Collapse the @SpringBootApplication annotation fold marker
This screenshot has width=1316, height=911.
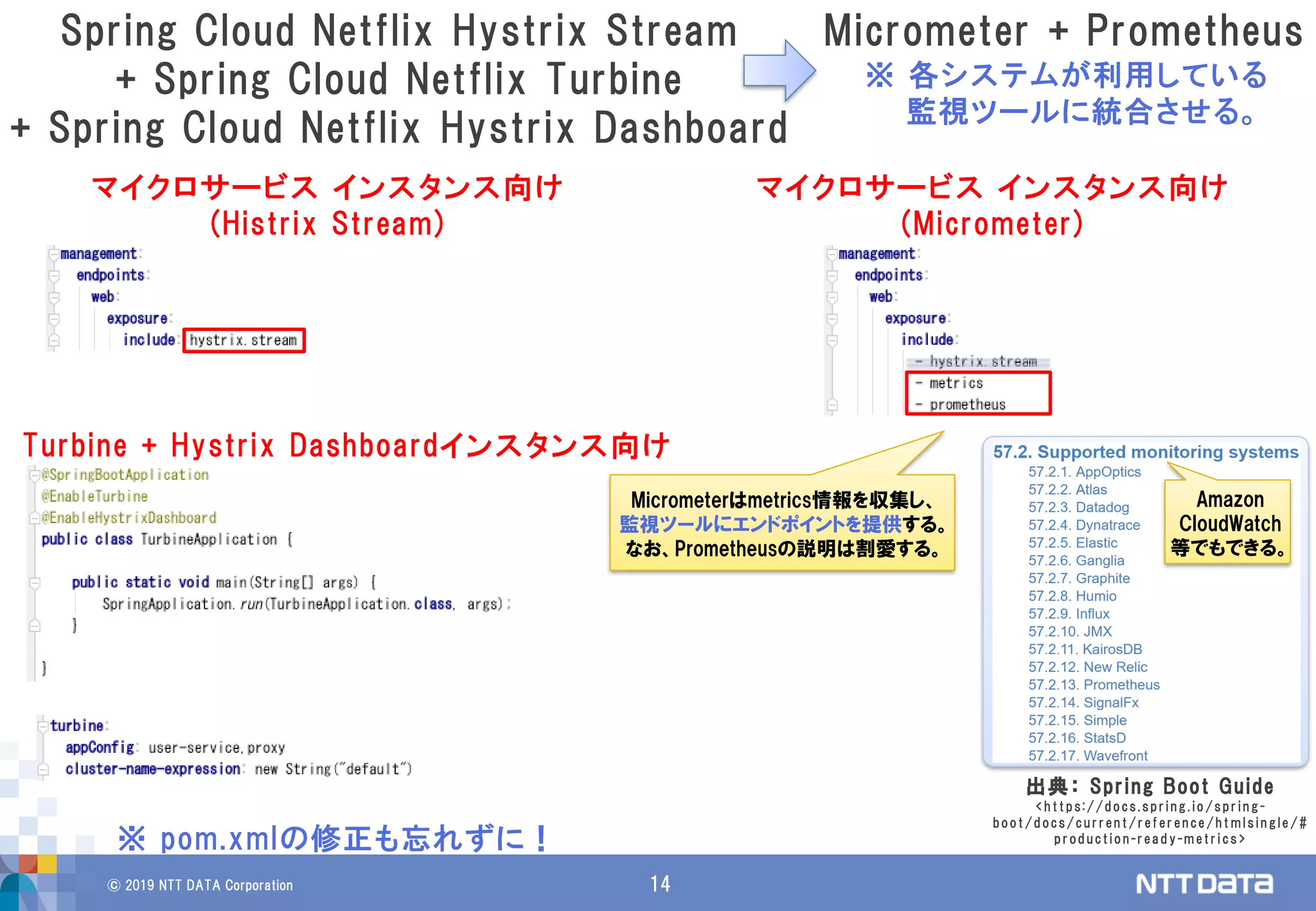coord(35,475)
